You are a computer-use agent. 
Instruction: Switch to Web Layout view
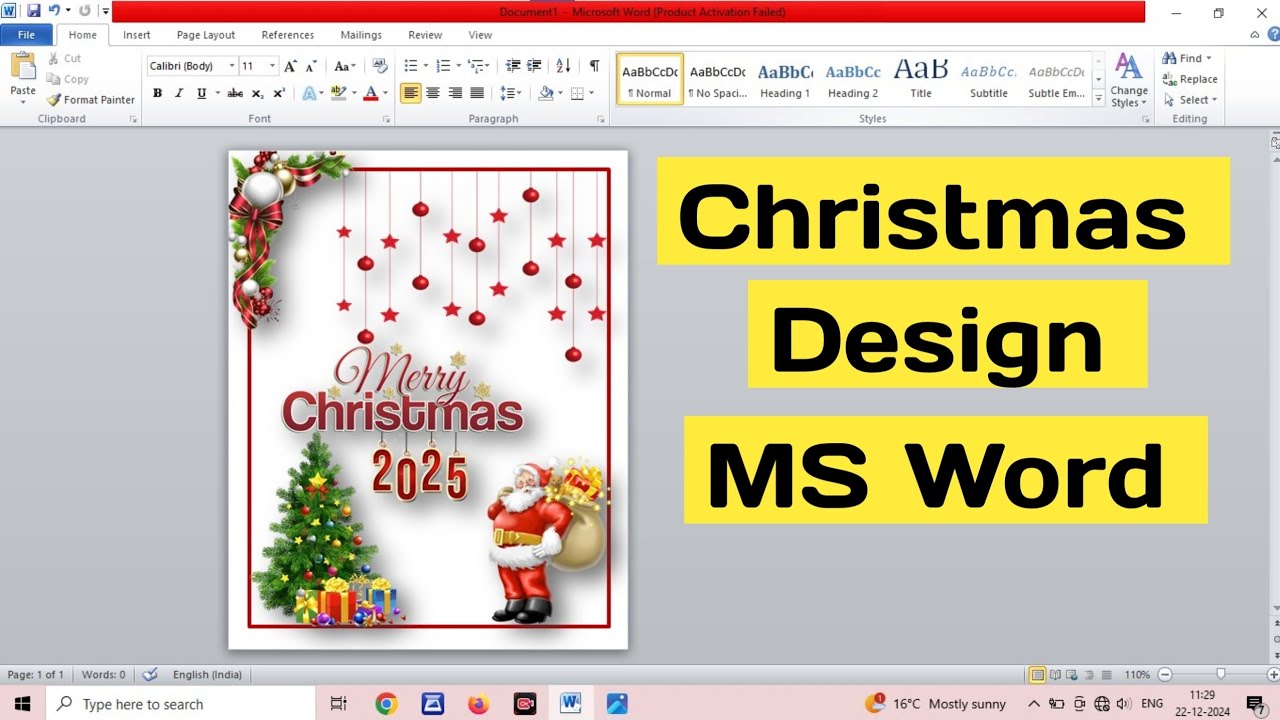(x=1071, y=675)
